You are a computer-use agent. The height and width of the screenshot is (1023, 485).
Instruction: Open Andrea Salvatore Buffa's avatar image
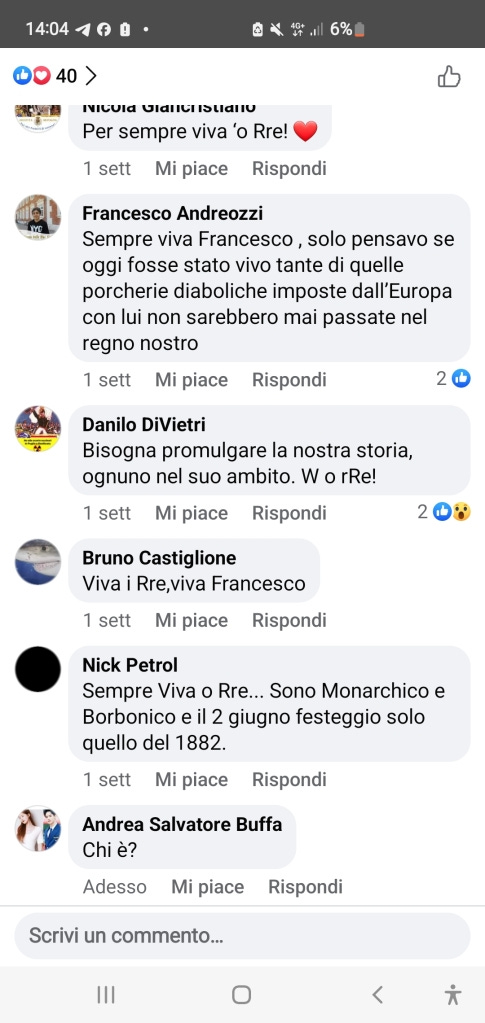pos(38,829)
